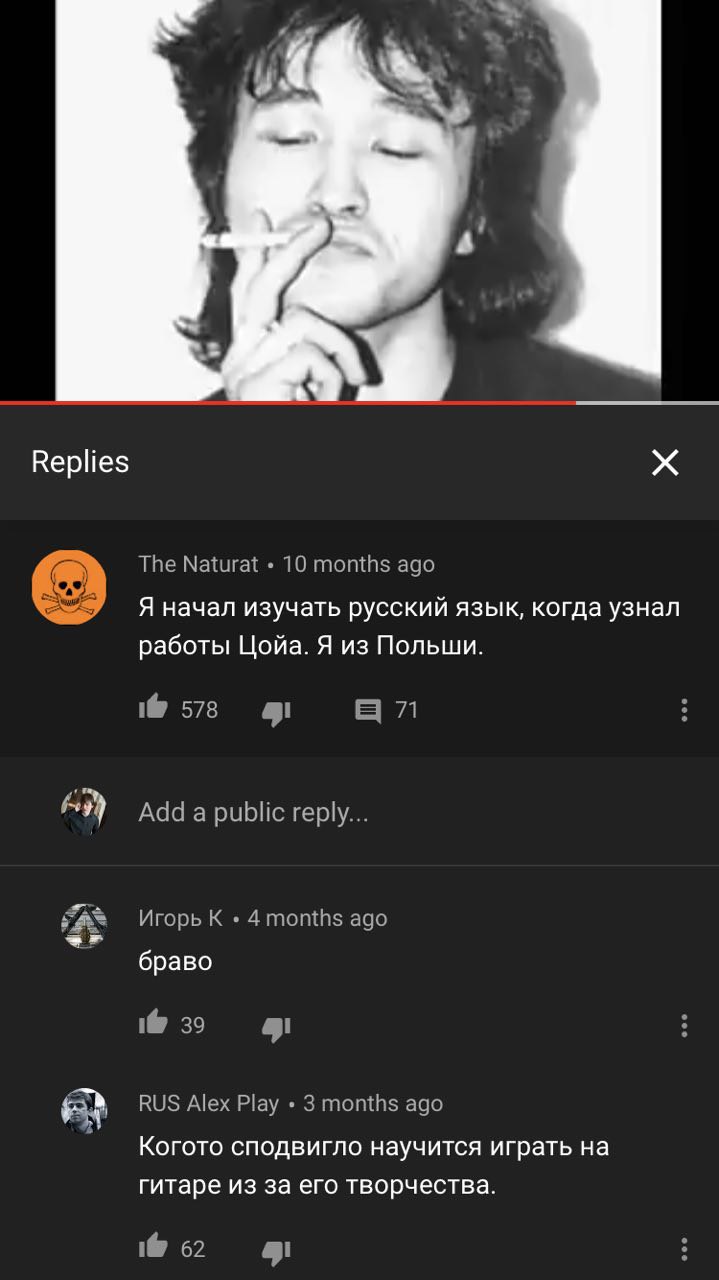Open more options for The Naturat's comment
The width and height of the screenshot is (719, 1280).
click(x=684, y=710)
